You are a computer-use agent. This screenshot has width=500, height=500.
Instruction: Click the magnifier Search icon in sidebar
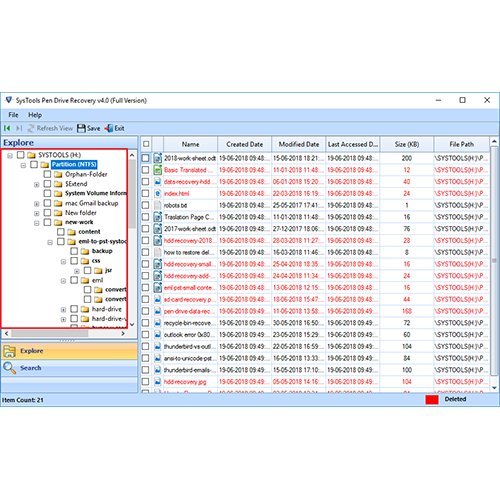[x=9, y=368]
